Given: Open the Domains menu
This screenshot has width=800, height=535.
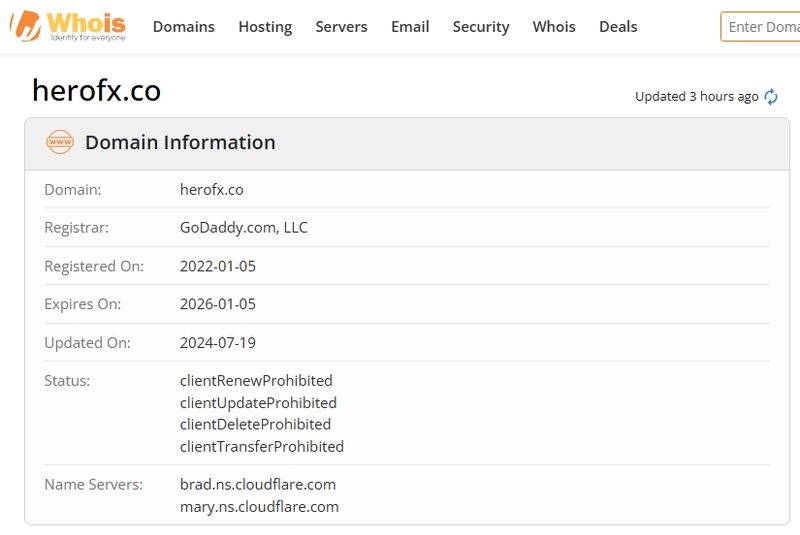Looking at the screenshot, I should click(184, 27).
